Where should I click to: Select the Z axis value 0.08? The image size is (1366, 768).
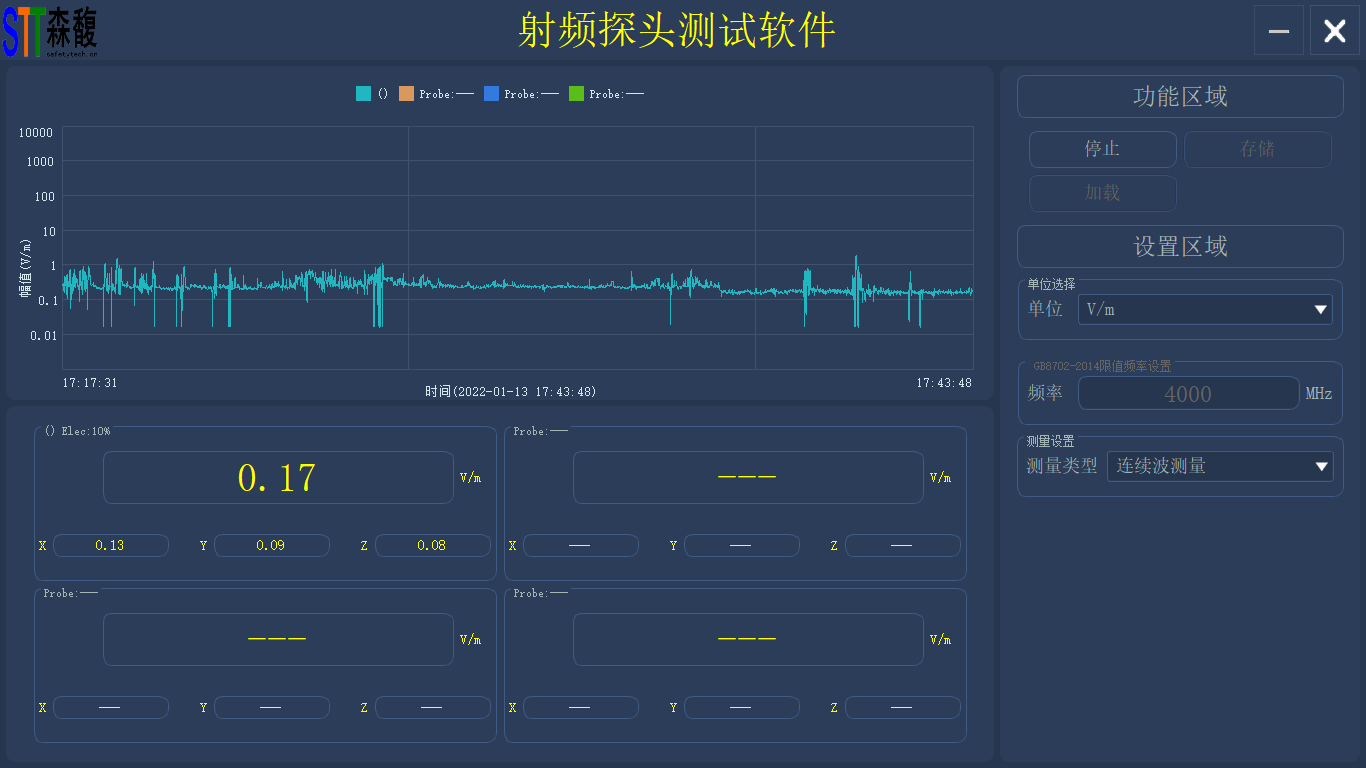(x=432, y=546)
